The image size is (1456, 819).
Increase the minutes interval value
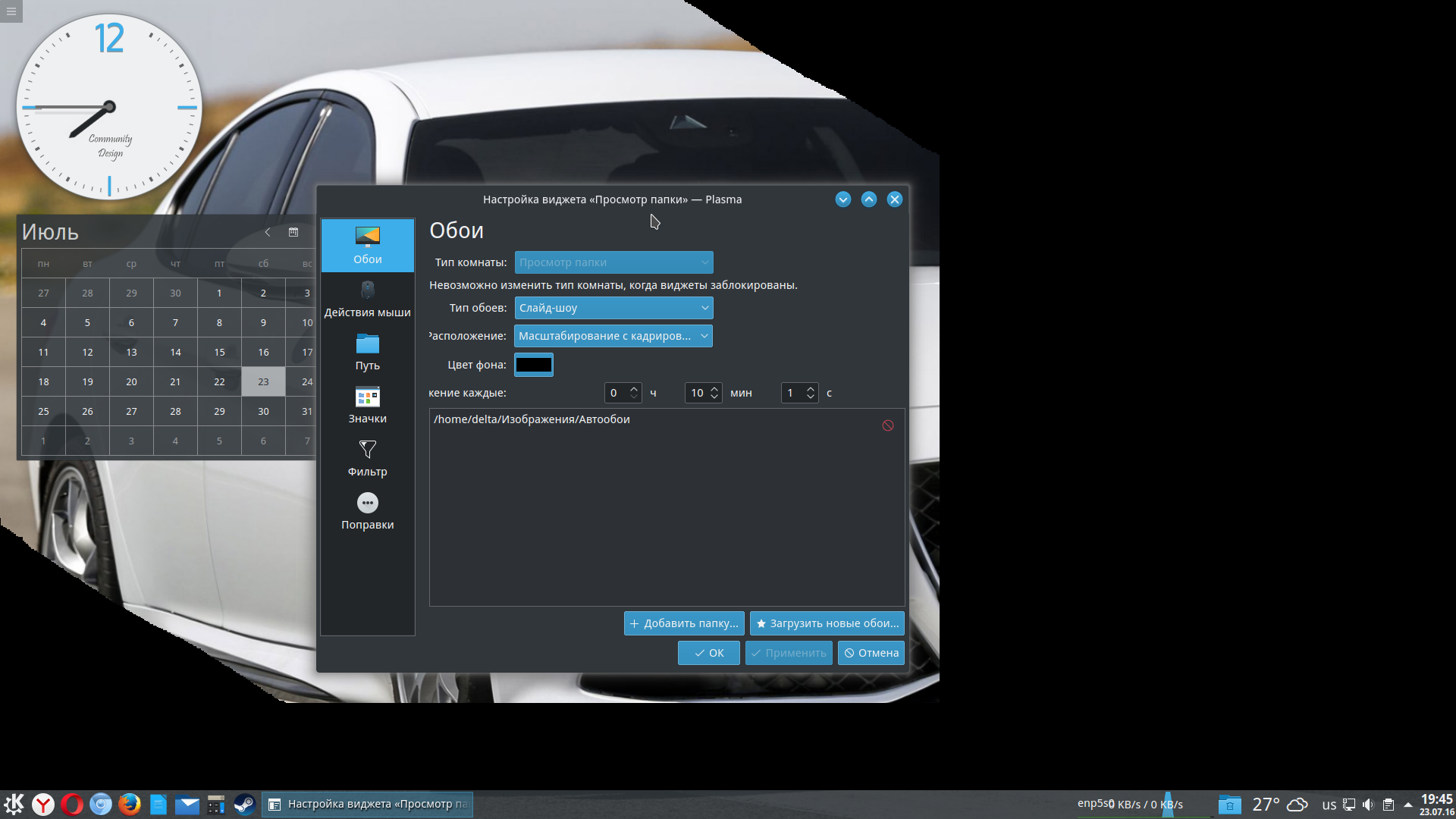(x=714, y=388)
